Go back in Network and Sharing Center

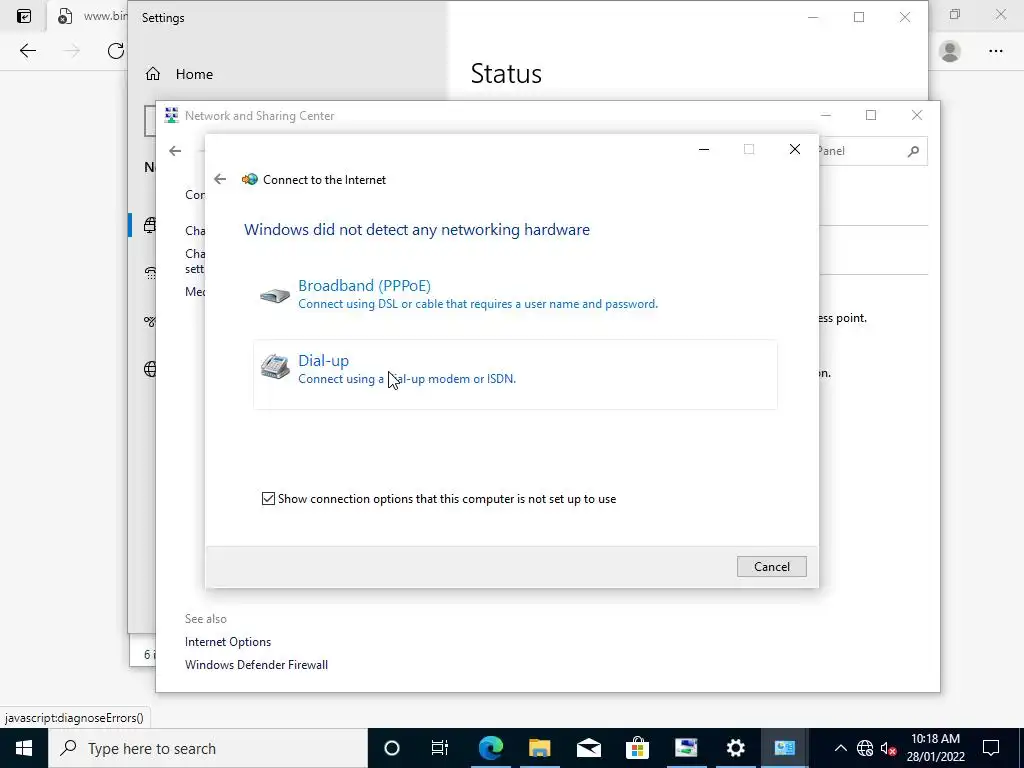tap(175, 151)
